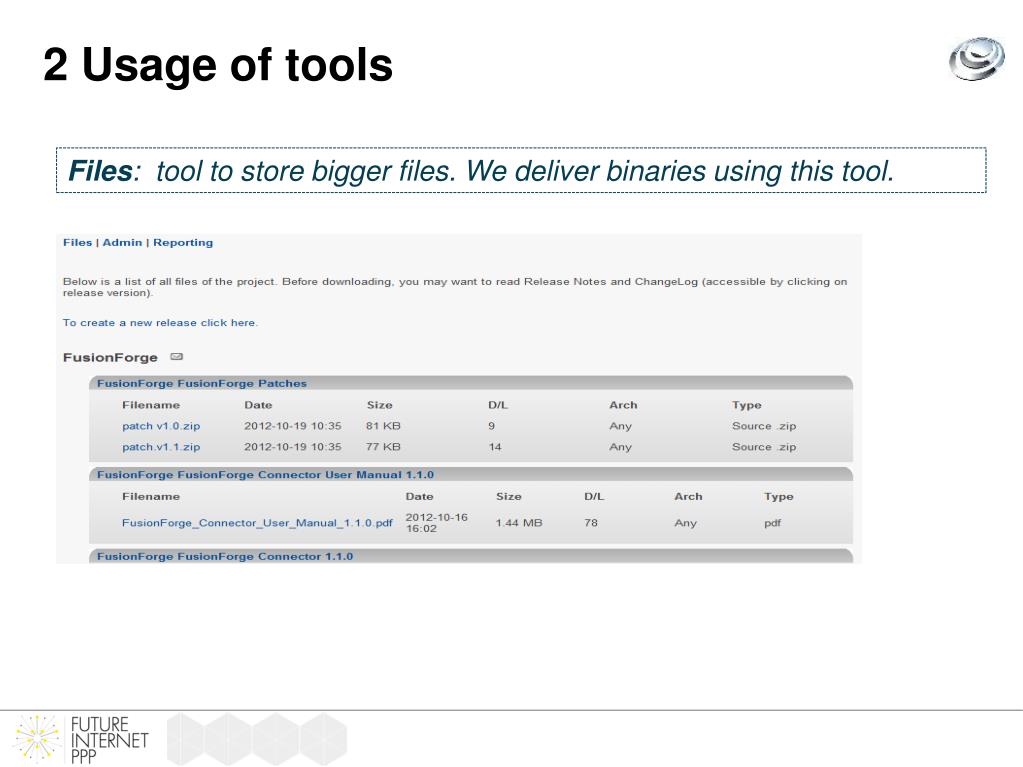Click the download count '14'

point(495,447)
